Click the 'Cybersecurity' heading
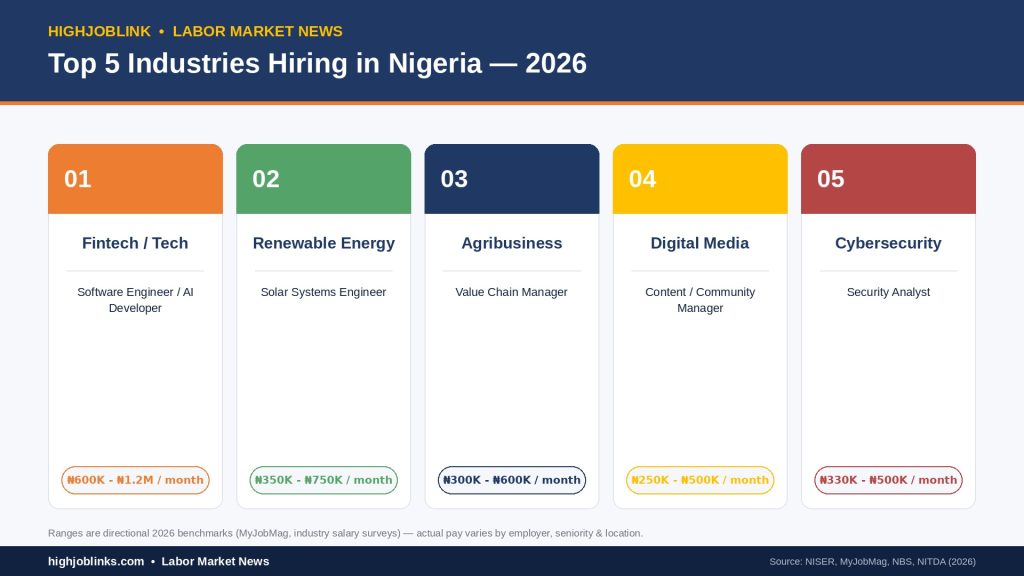1024x576 pixels. coord(888,243)
